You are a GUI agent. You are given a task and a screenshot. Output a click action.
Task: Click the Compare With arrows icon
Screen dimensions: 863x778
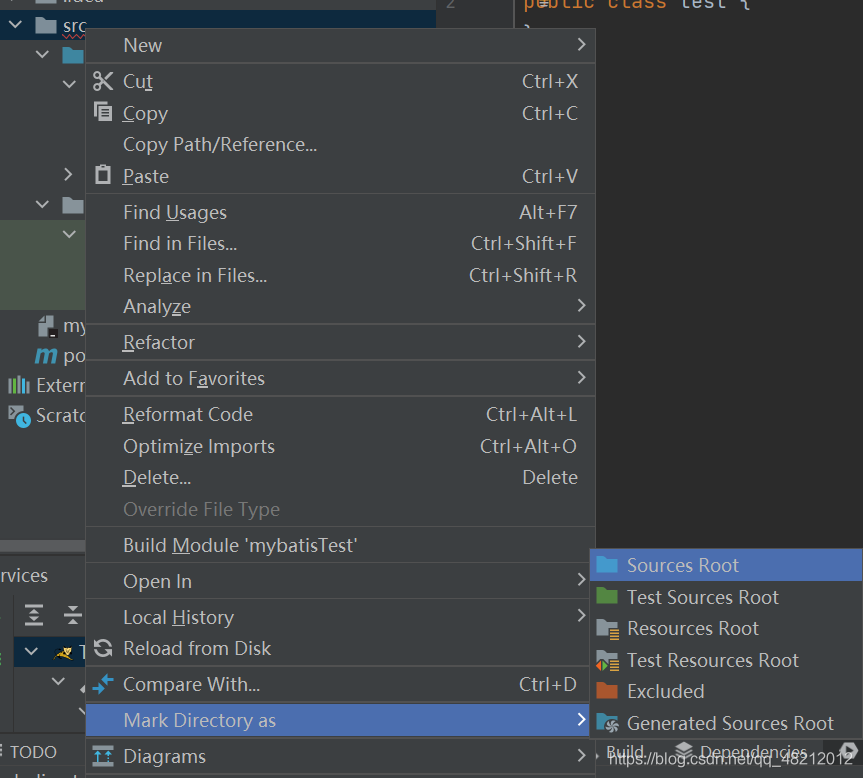[103, 684]
